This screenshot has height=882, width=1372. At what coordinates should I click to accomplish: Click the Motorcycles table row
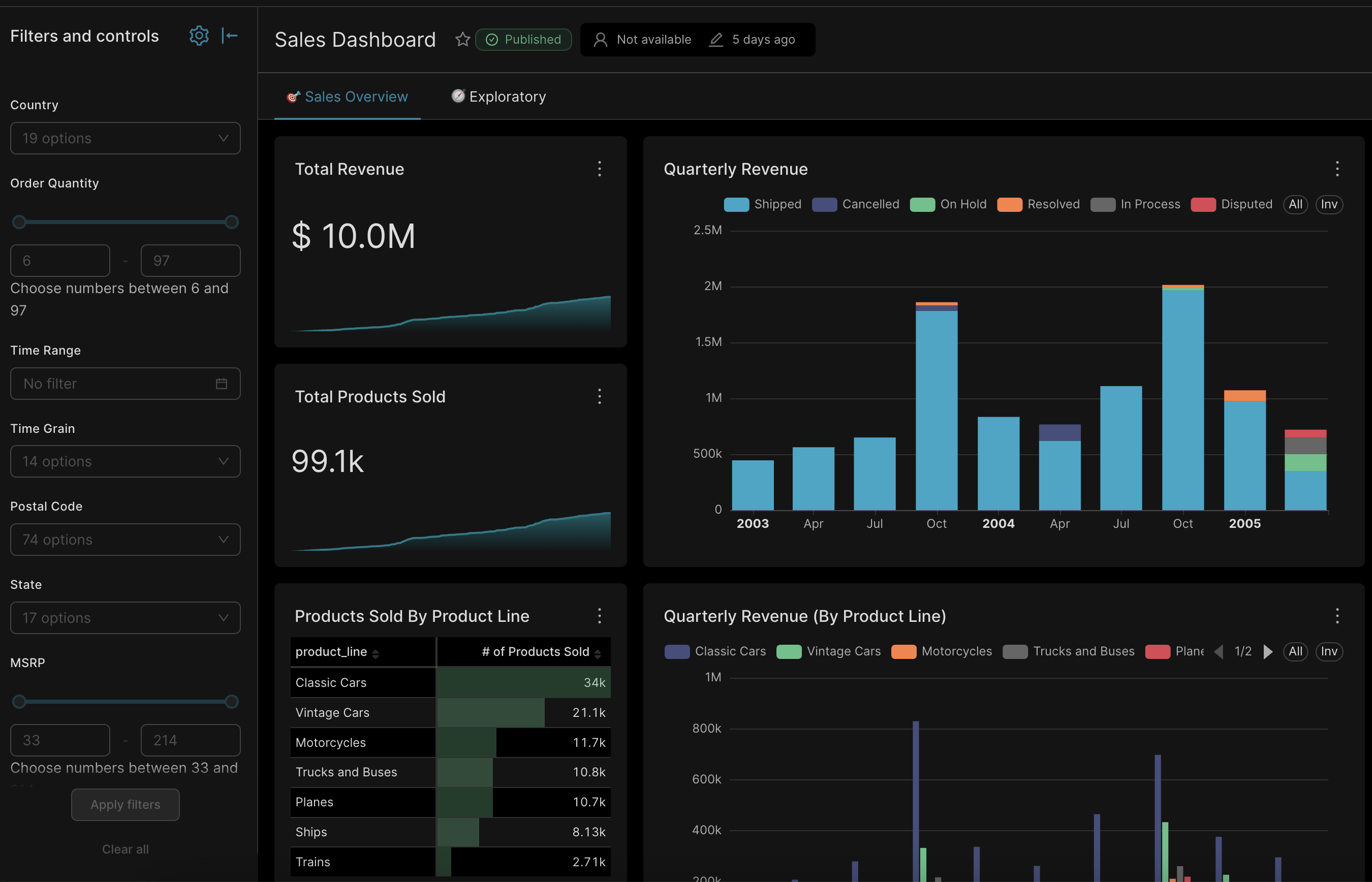click(450, 743)
